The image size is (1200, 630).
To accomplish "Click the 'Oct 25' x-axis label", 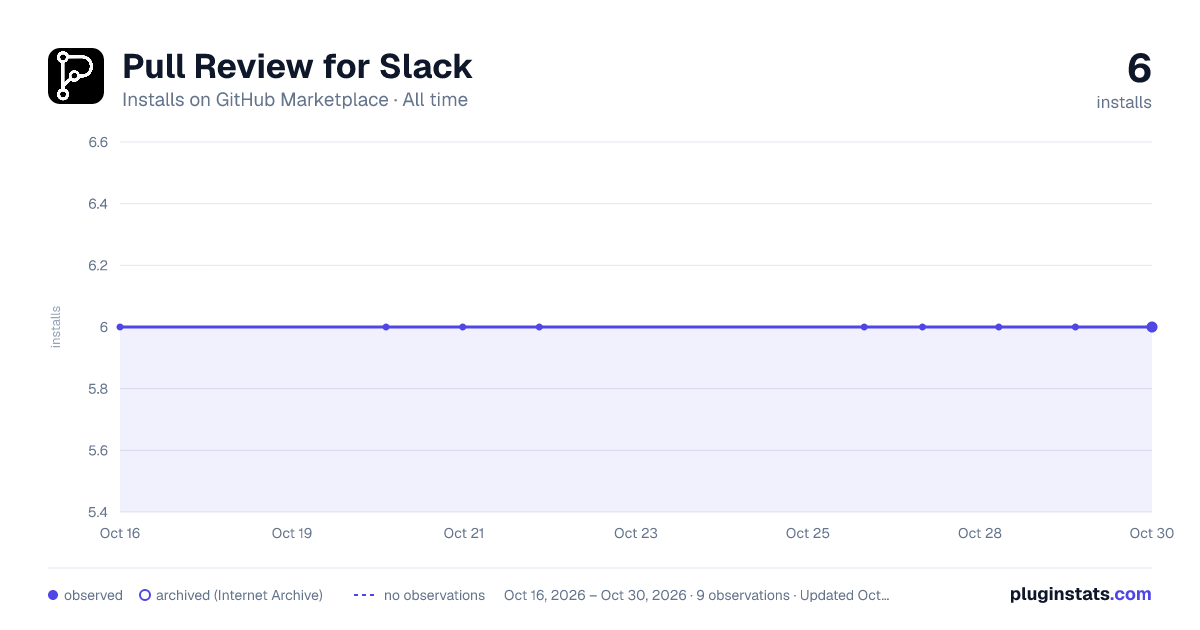I will pos(808,533).
